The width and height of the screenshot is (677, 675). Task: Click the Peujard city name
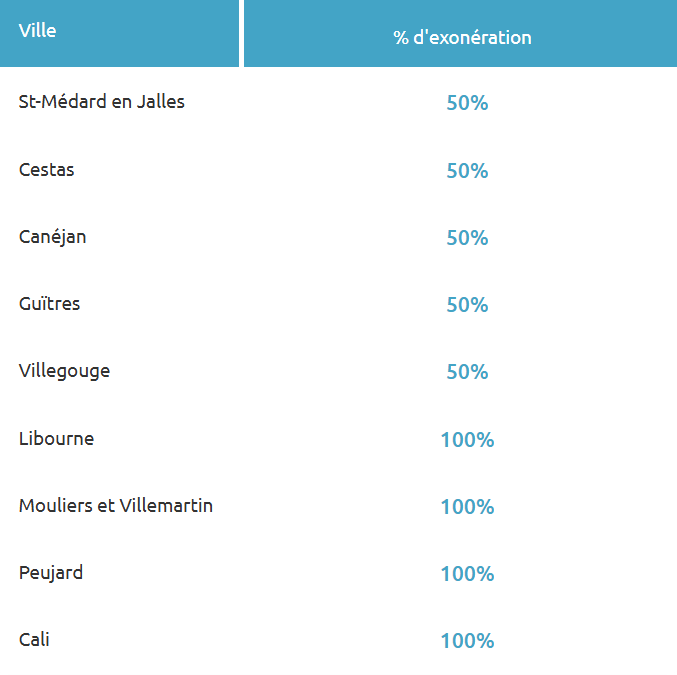51,573
